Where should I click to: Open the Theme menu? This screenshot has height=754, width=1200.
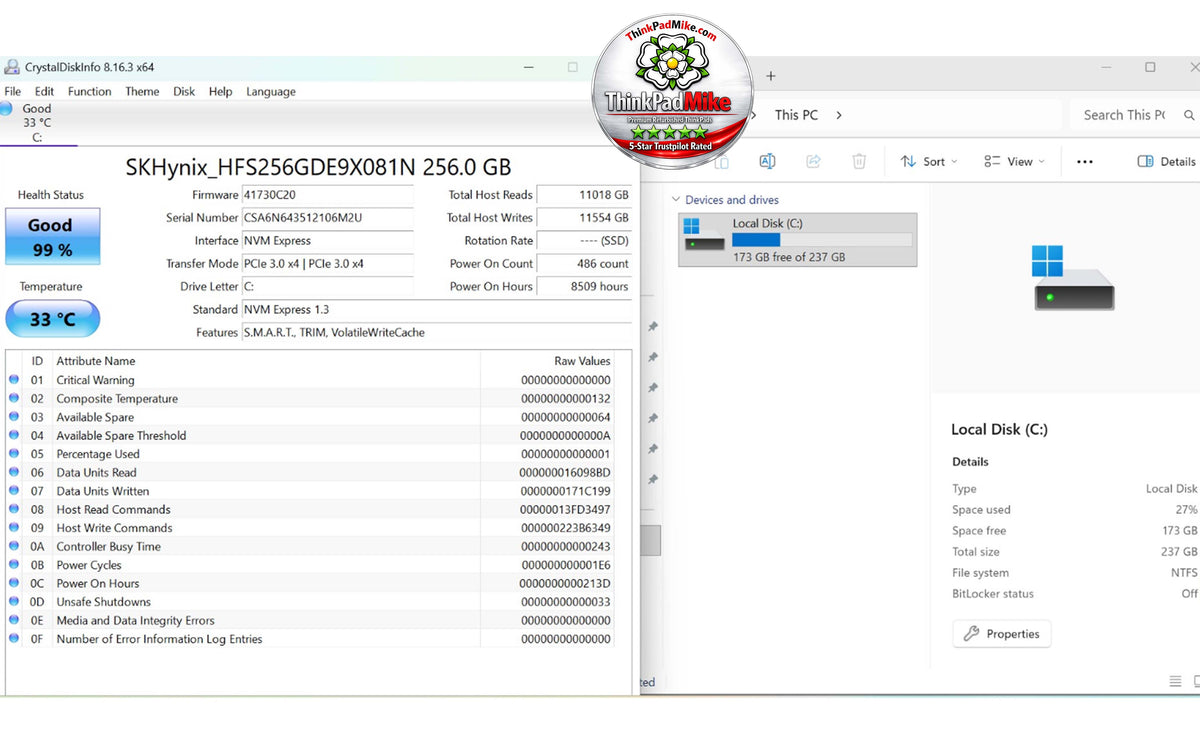tap(142, 91)
